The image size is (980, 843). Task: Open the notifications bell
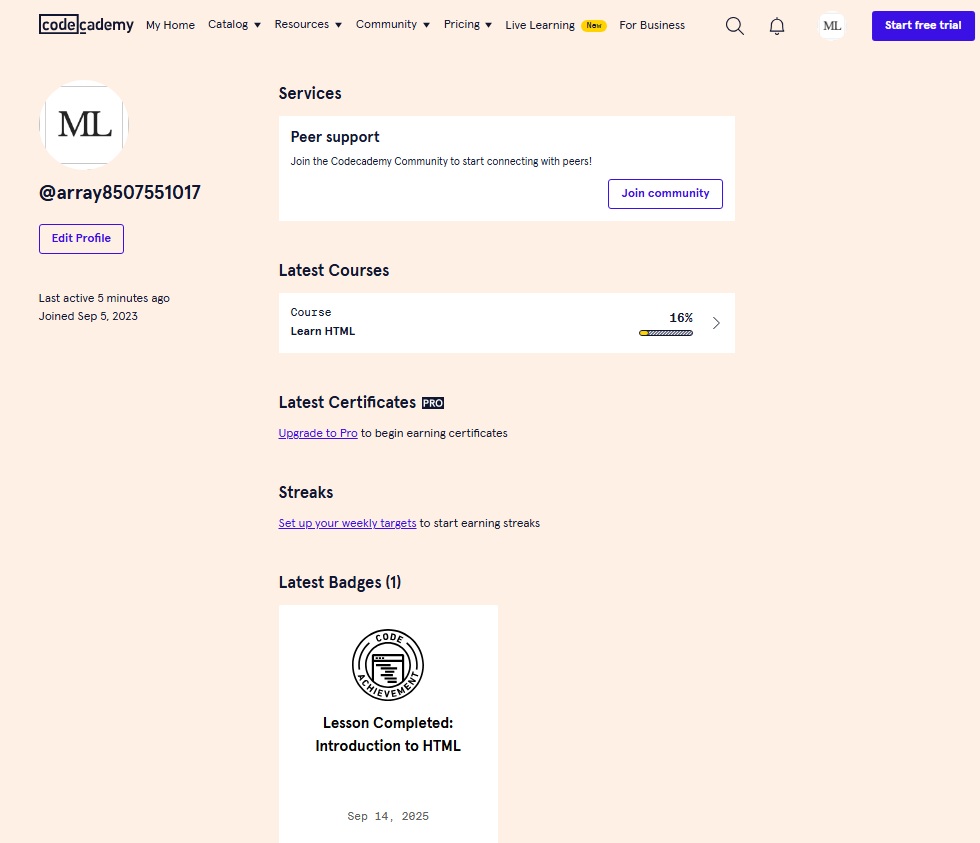(777, 26)
